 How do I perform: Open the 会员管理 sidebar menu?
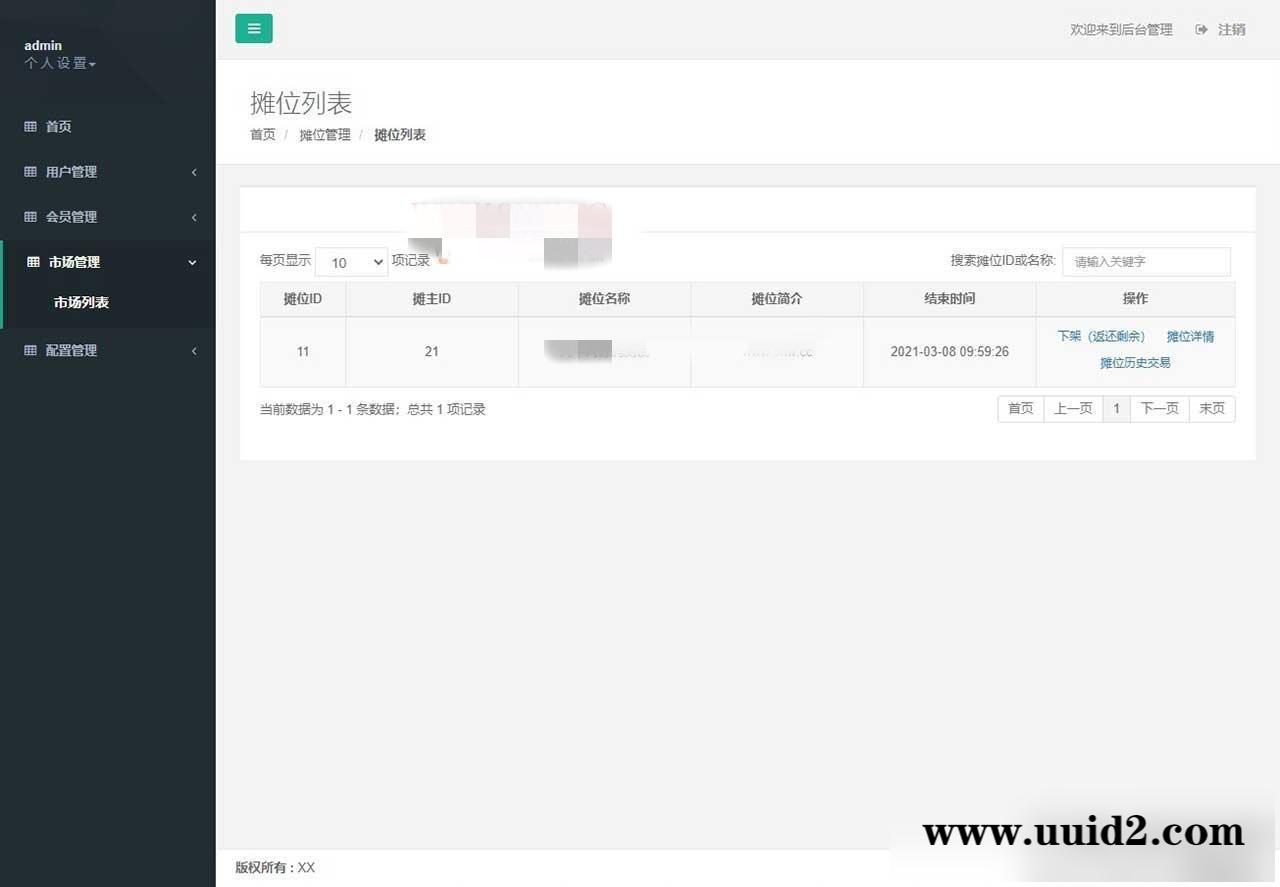coord(70,216)
